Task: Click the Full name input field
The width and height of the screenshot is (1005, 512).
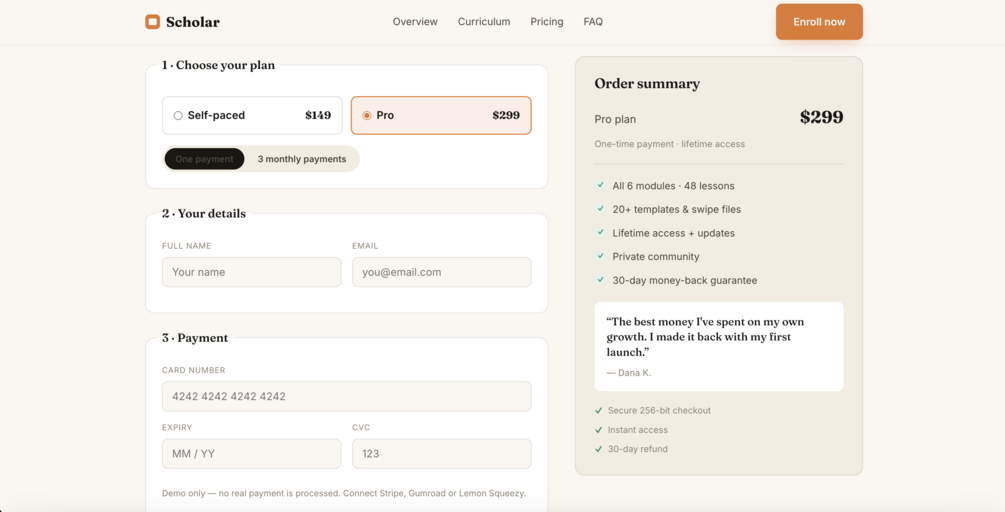Action: click(x=252, y=272)
